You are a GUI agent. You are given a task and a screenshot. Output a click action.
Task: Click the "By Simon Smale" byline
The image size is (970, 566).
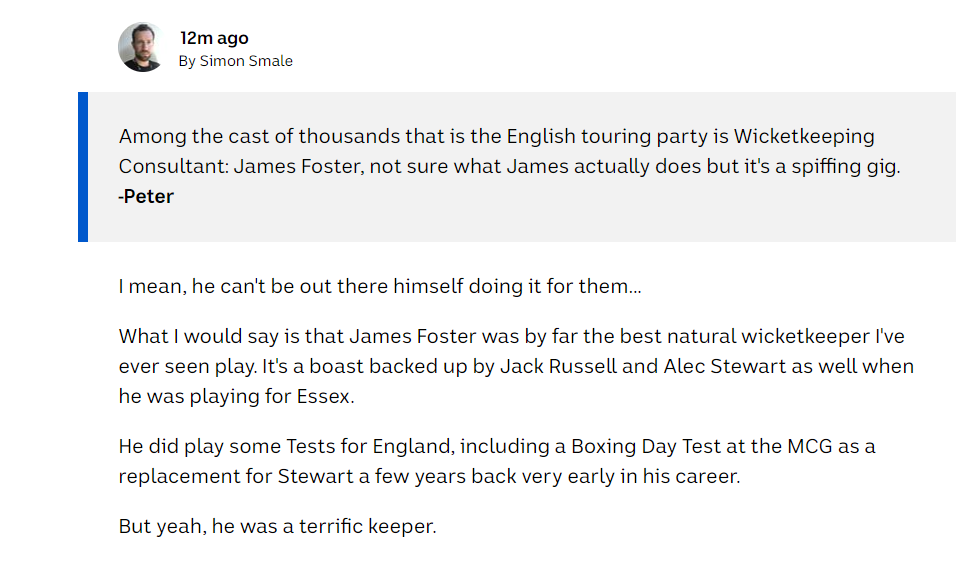point(235,61)
